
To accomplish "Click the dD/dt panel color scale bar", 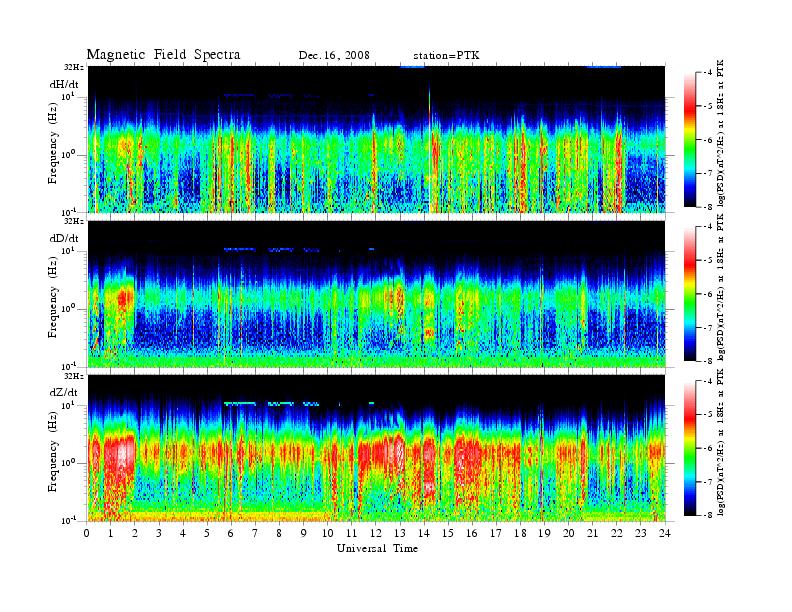I will pos(690,293).
